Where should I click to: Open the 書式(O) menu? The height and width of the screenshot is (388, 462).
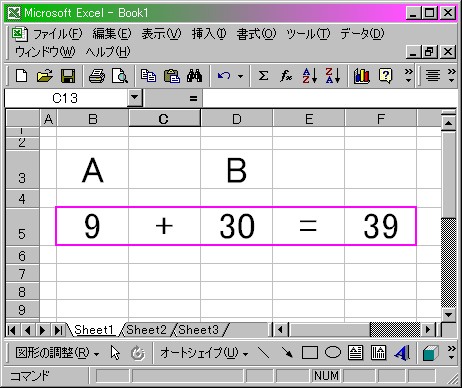(256, 34)
